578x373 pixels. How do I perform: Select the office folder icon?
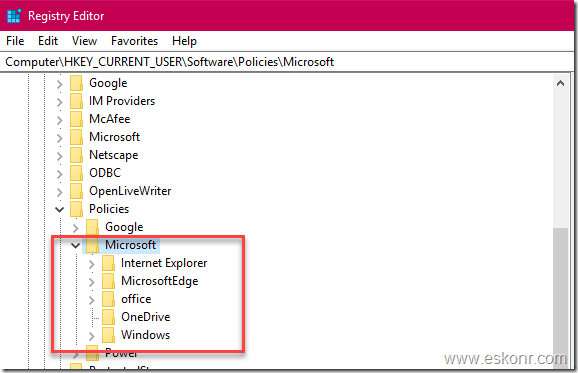coord(108,299)
